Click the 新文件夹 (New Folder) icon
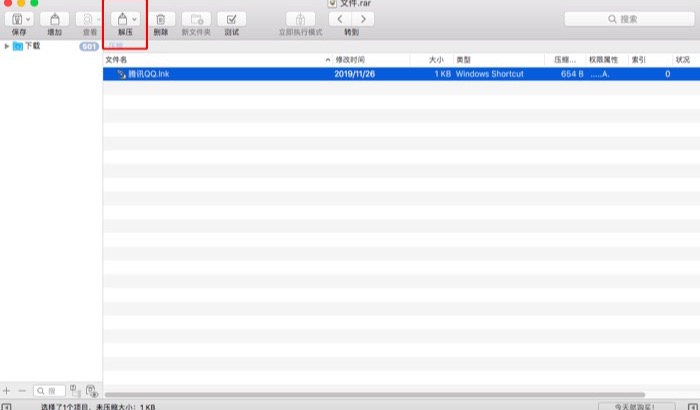The height and width of the screenshot is (410, 700). 196,19
